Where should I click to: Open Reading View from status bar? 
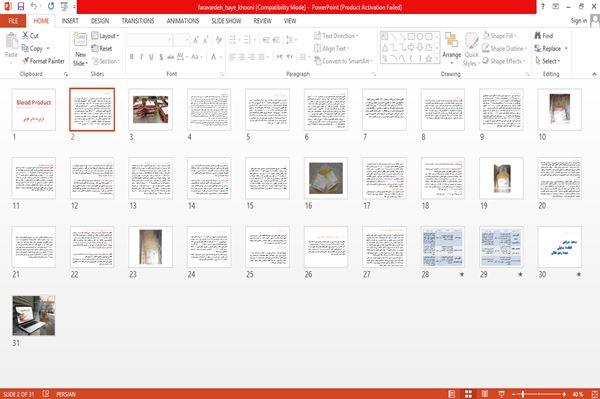tap(484, 394)
